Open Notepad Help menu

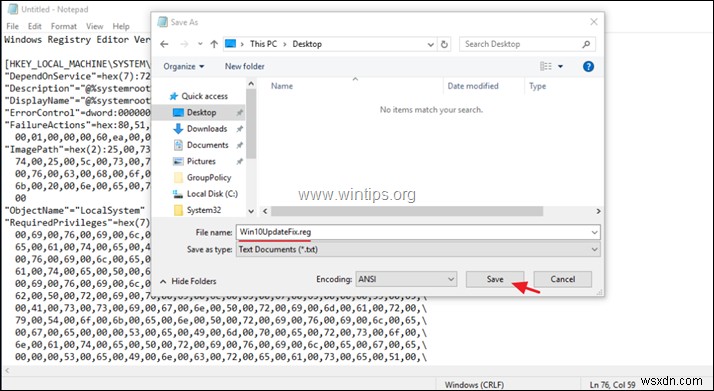point(121,26)
